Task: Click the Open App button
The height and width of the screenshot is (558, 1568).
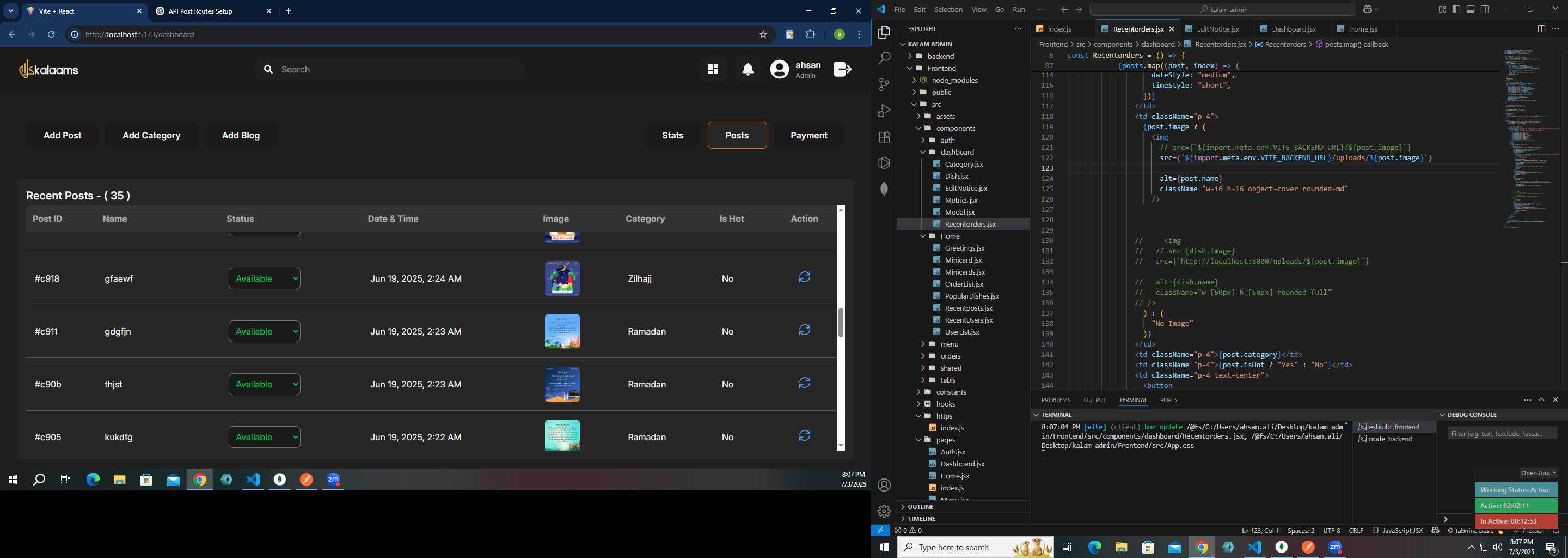Action: [x=1538, y=474]
